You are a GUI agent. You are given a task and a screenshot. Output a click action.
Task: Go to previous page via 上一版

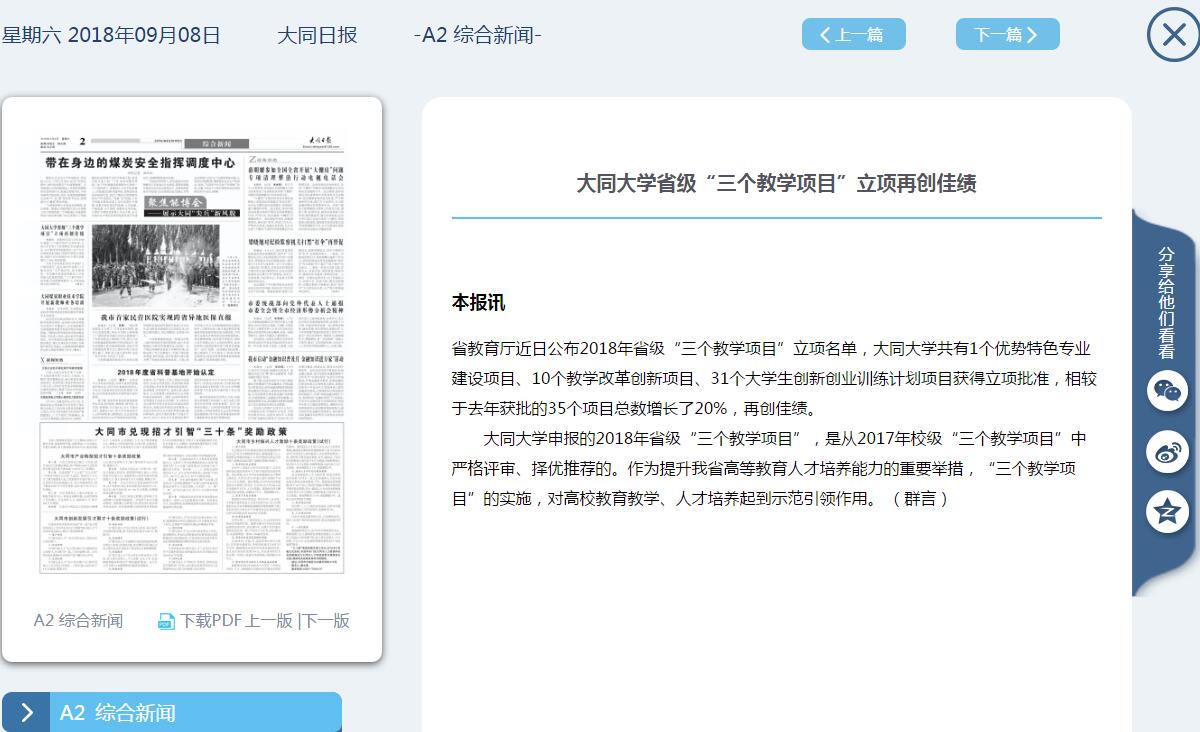269,620
